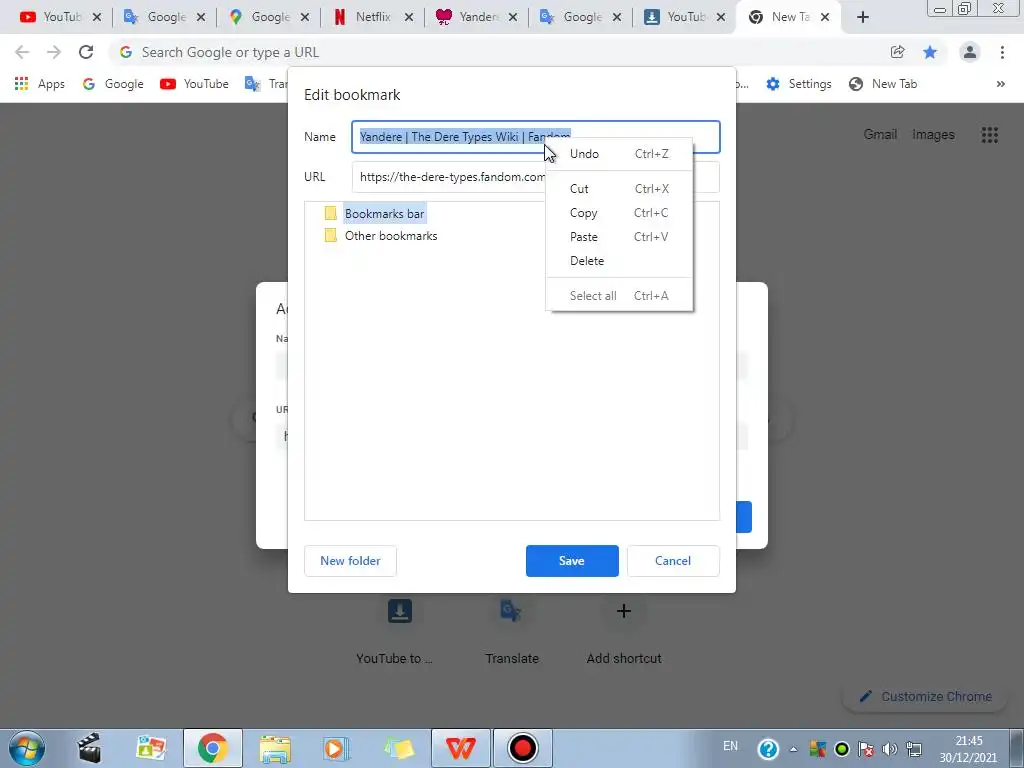Click the share page icon in the address bar
This screenshot has height=768, width=1024.
coord(897,52)
